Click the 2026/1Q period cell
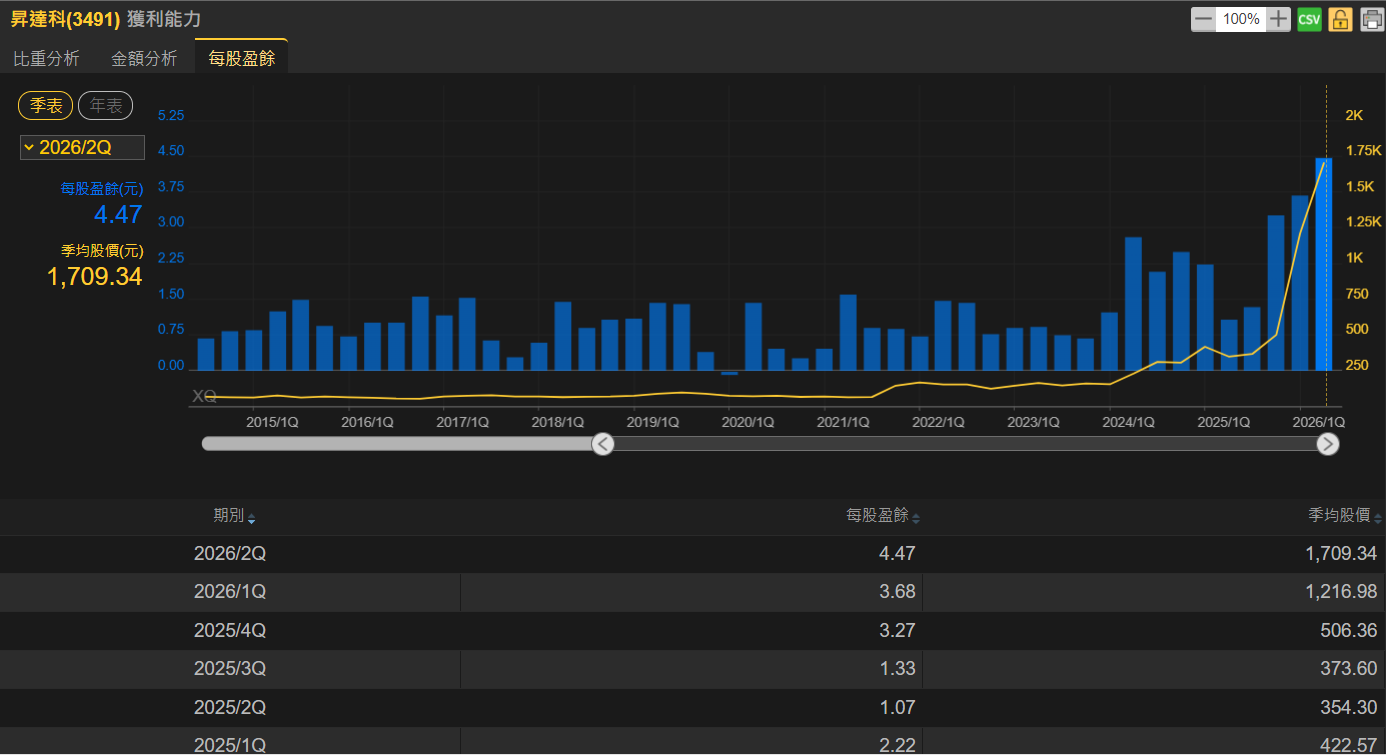 pos(230,592)
